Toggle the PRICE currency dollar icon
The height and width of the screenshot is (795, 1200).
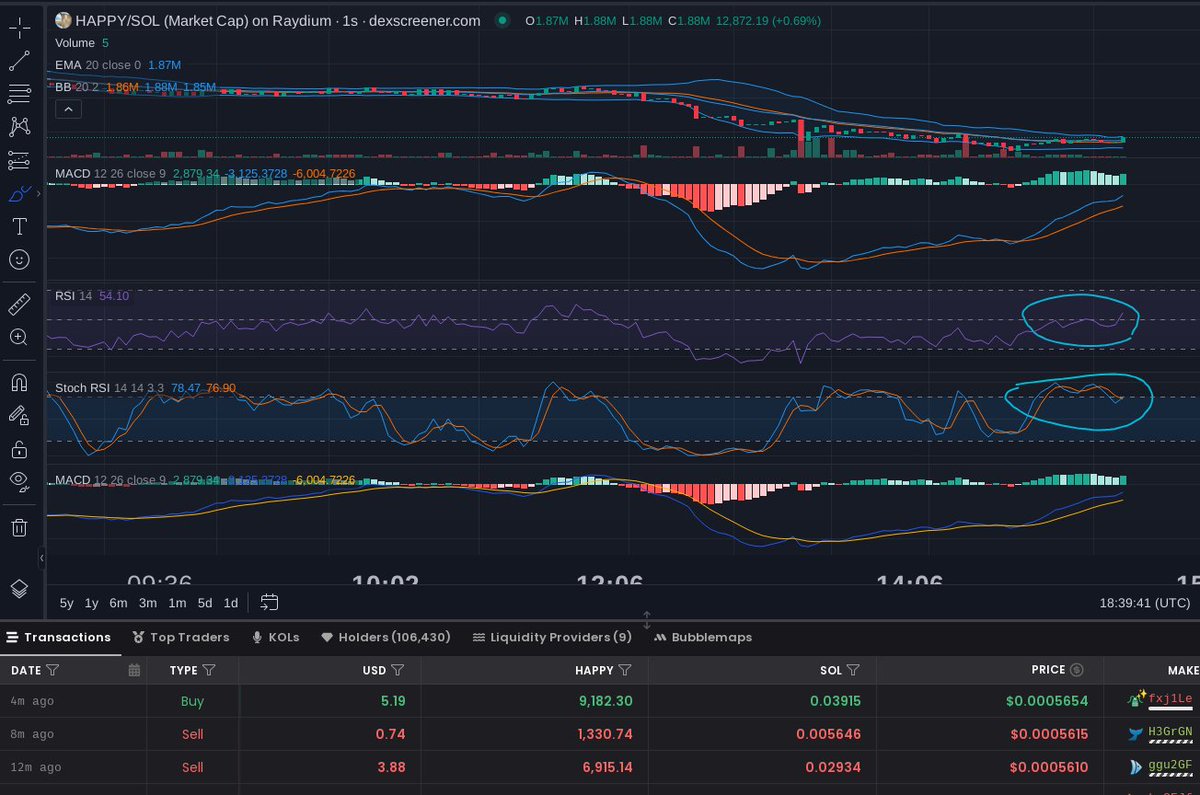[x=1076, y=670]
